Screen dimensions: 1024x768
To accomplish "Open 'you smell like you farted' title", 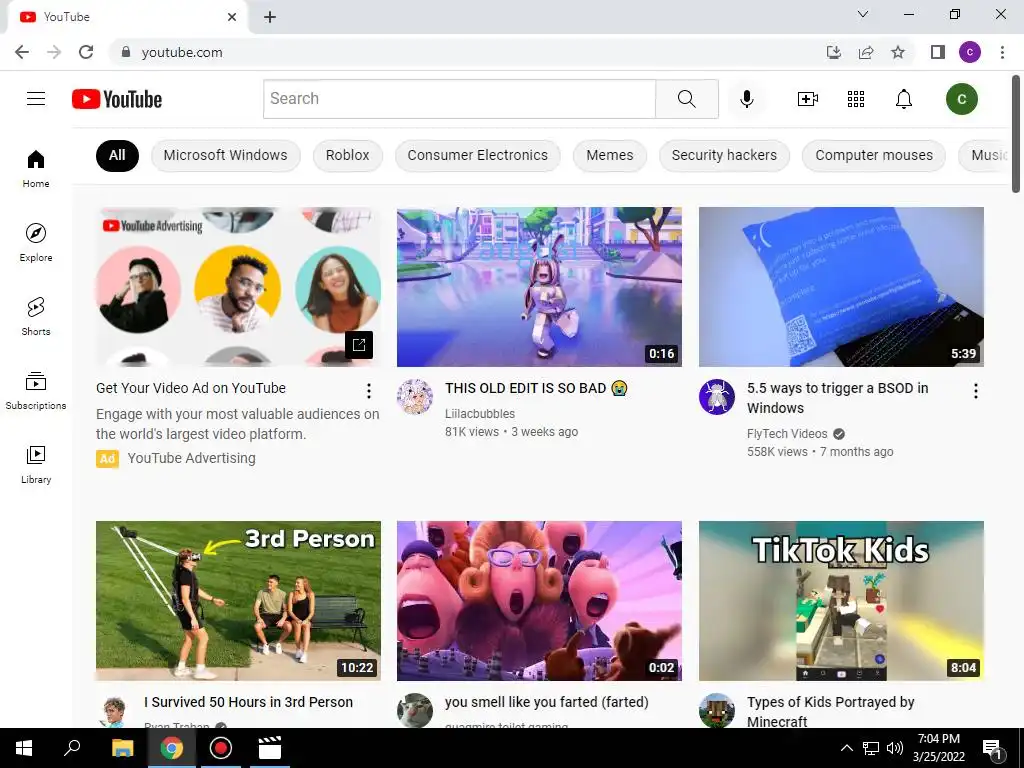I will (x=547, y=702).
